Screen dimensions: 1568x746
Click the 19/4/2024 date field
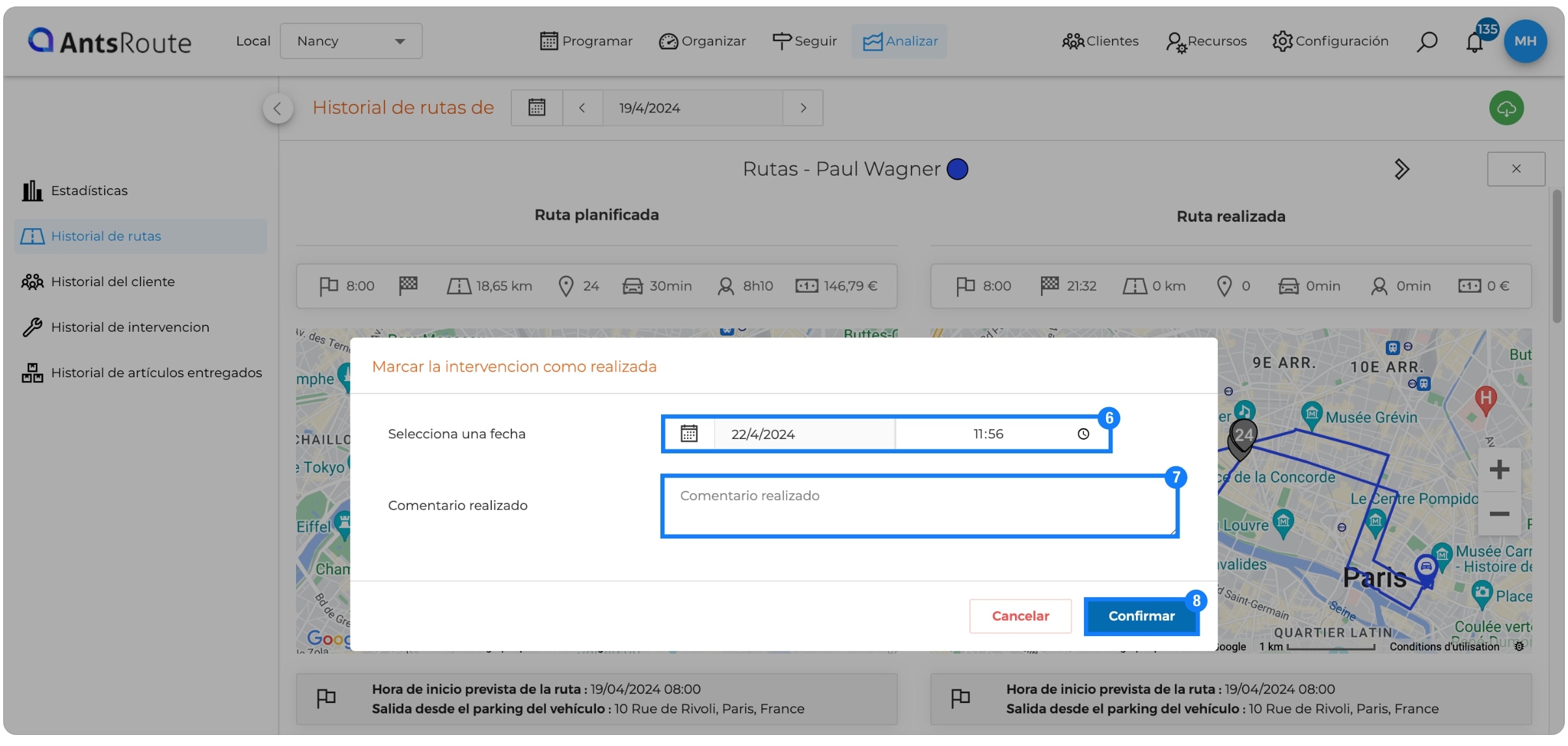(692, 107)
